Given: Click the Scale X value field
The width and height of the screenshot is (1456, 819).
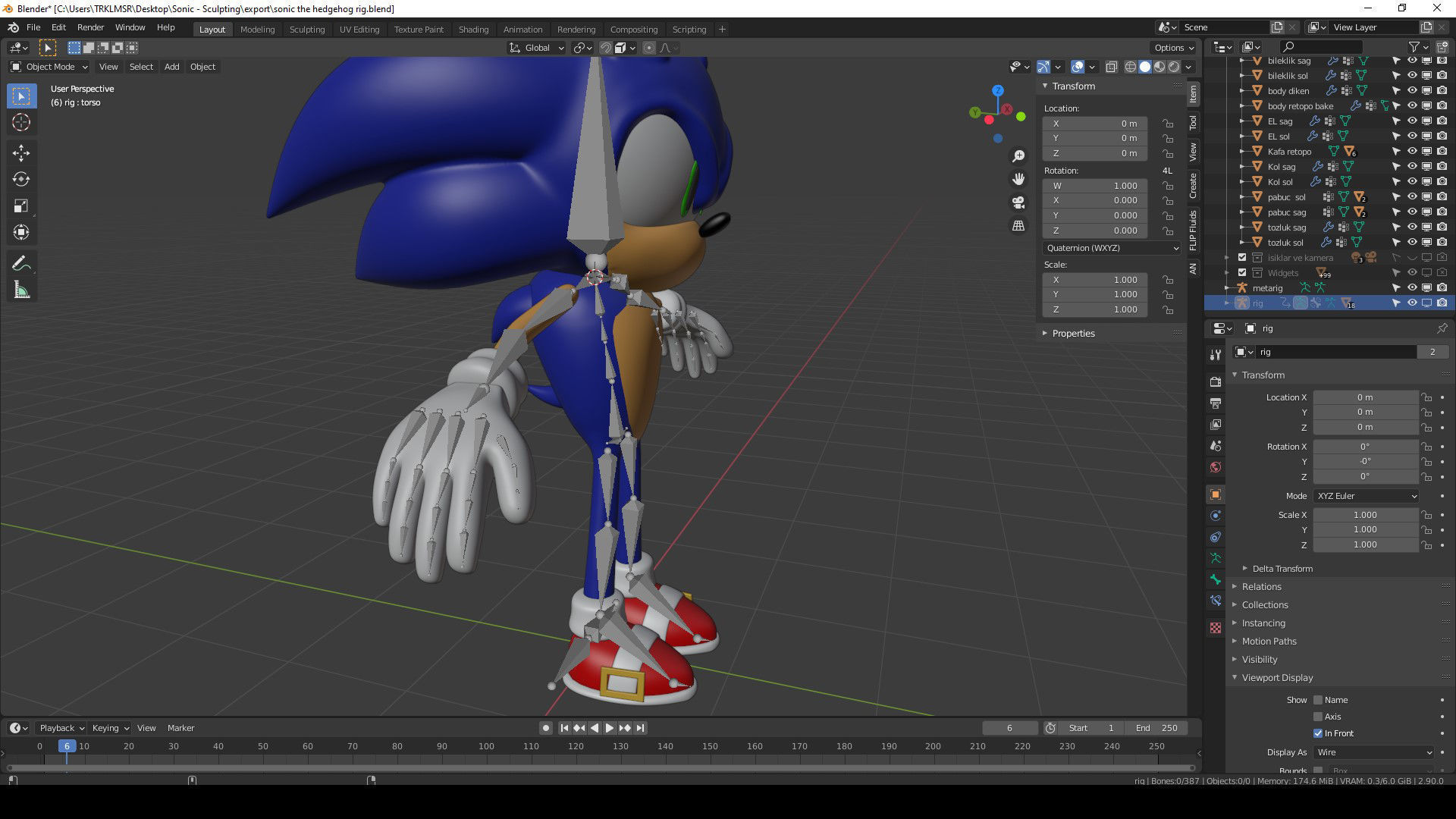Looking at the screenshot, I should 1364,515.
